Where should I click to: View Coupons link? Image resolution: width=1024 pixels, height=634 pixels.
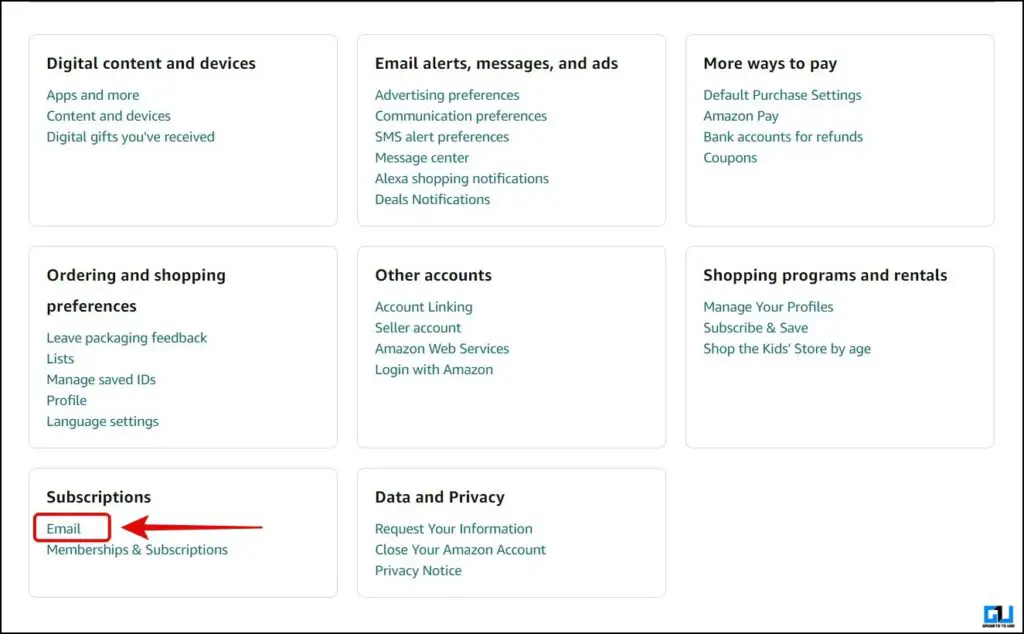pos(730,158)
